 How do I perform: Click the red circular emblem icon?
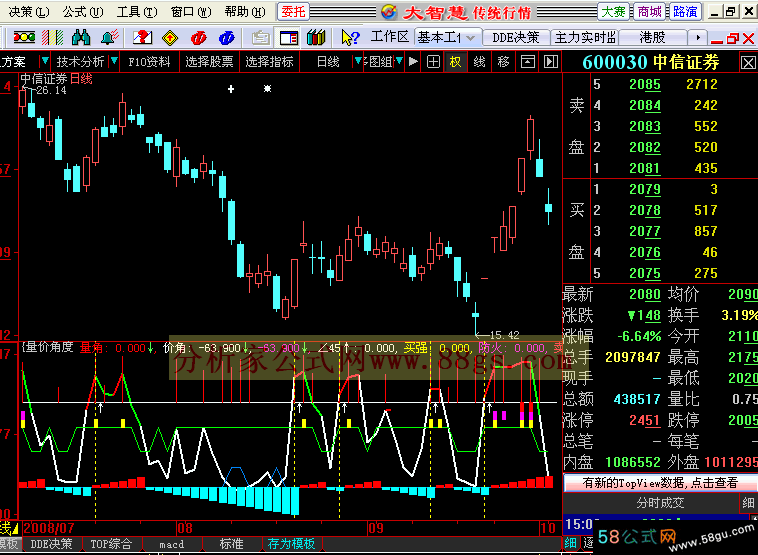tap(198, 37)
